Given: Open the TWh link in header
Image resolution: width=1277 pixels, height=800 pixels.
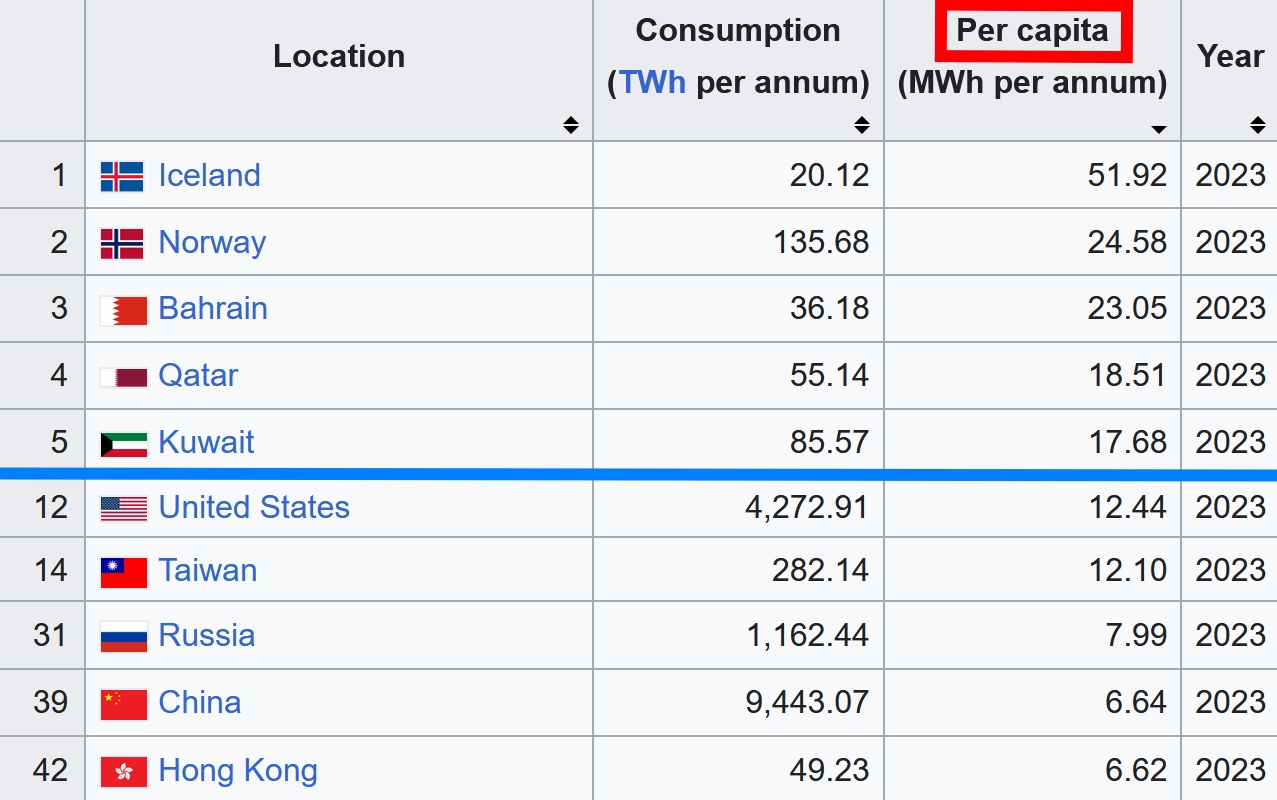Looking at the screenshot, I should point(652,82).
